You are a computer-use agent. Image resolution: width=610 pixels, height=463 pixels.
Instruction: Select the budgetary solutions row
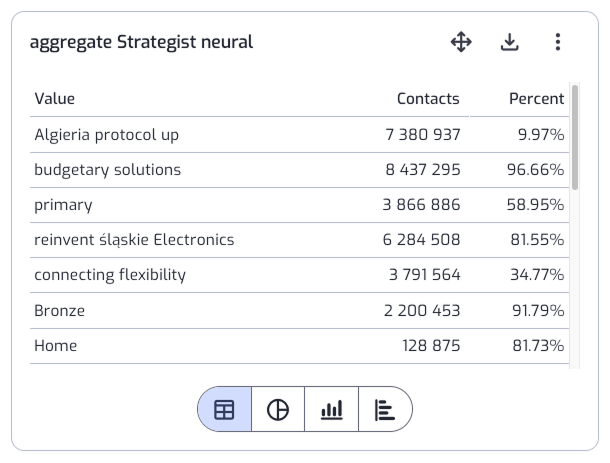(x=299, y=170)
